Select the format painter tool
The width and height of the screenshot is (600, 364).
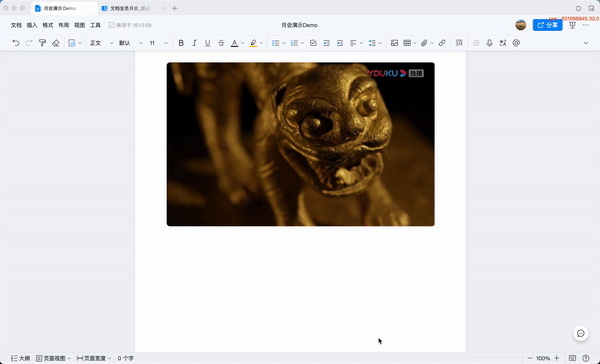(42, 43)
